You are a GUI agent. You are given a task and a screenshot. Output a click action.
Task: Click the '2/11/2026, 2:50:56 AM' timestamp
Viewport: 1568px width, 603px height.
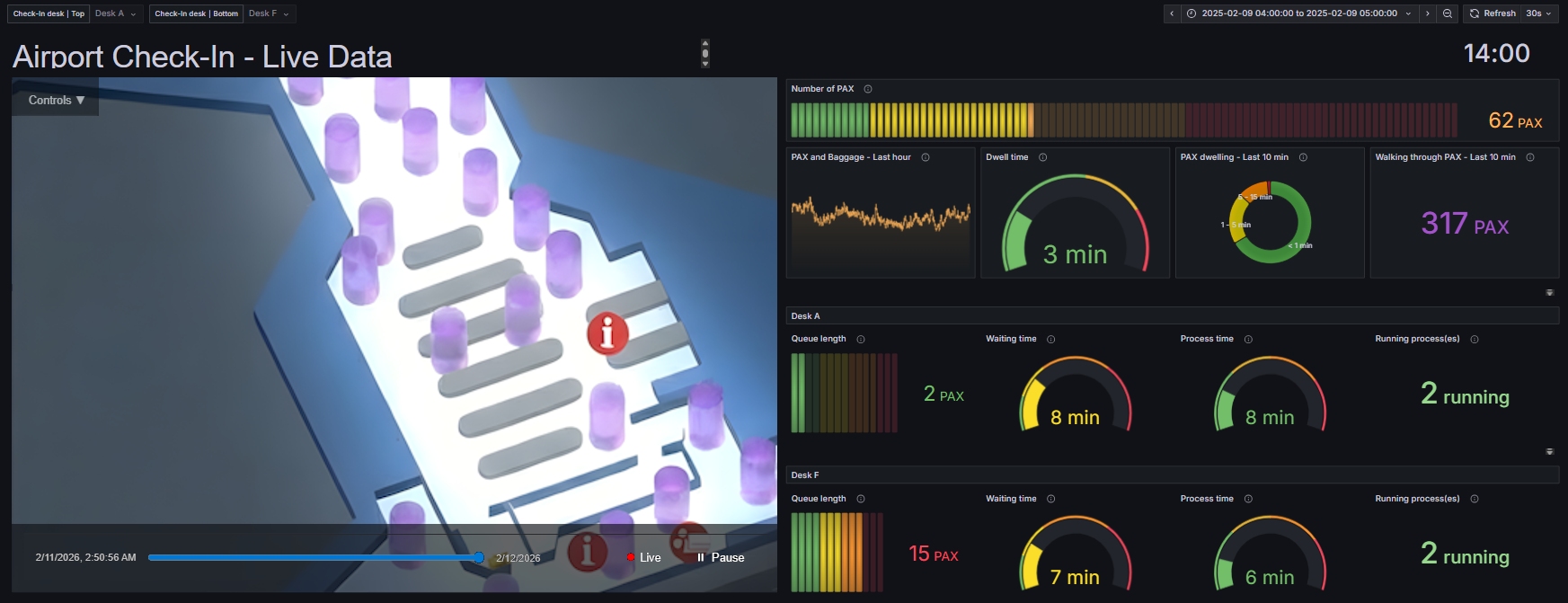tap(86, 557)
